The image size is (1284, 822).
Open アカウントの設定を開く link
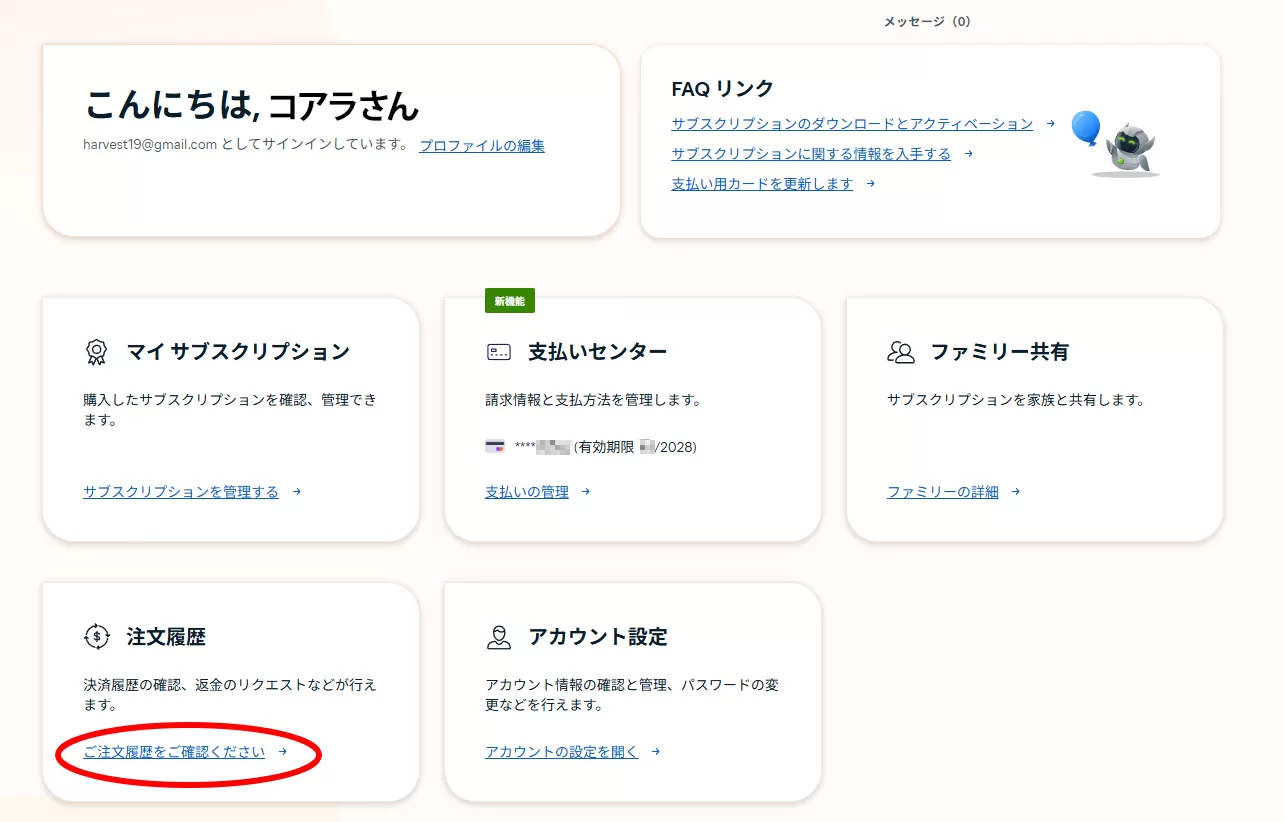tap(561, 752)
